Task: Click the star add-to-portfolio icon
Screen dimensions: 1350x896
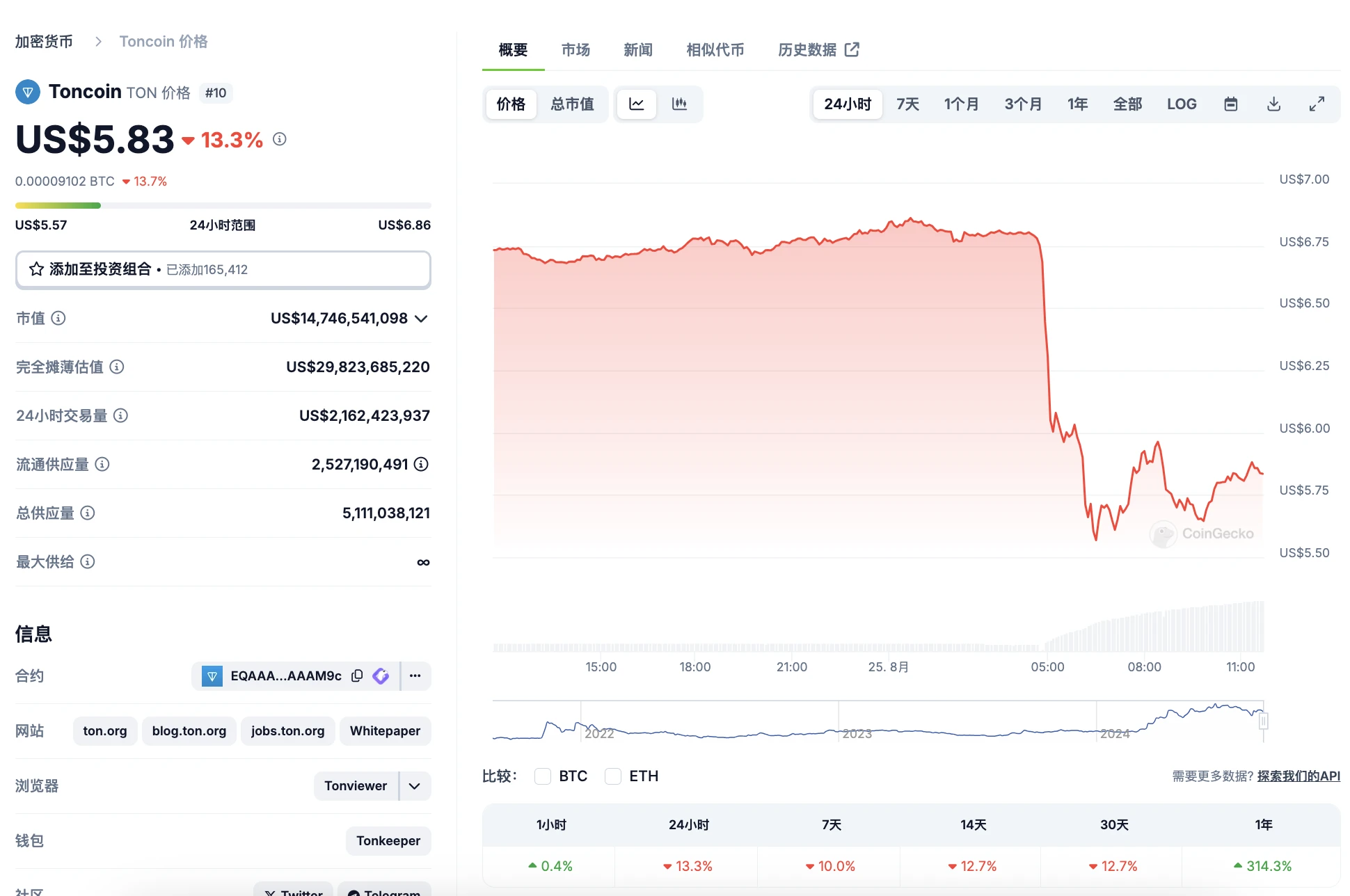Action: click(37, 269)
